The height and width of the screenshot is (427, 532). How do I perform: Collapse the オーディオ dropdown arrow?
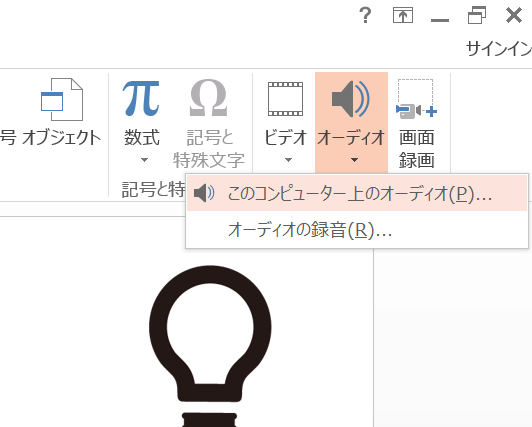pos(354,160)
